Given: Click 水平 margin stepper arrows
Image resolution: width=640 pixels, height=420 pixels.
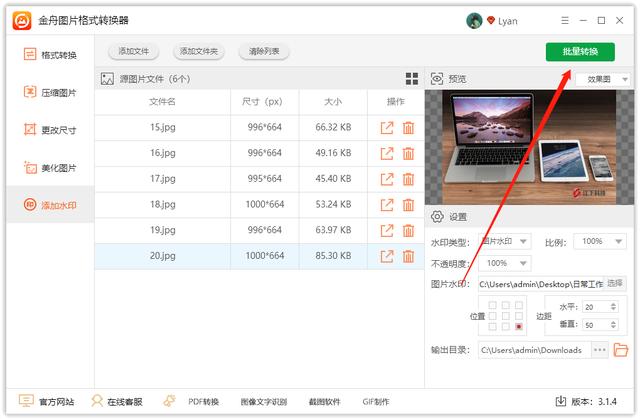Looking at the screenshot, I should tap(613, 307).
